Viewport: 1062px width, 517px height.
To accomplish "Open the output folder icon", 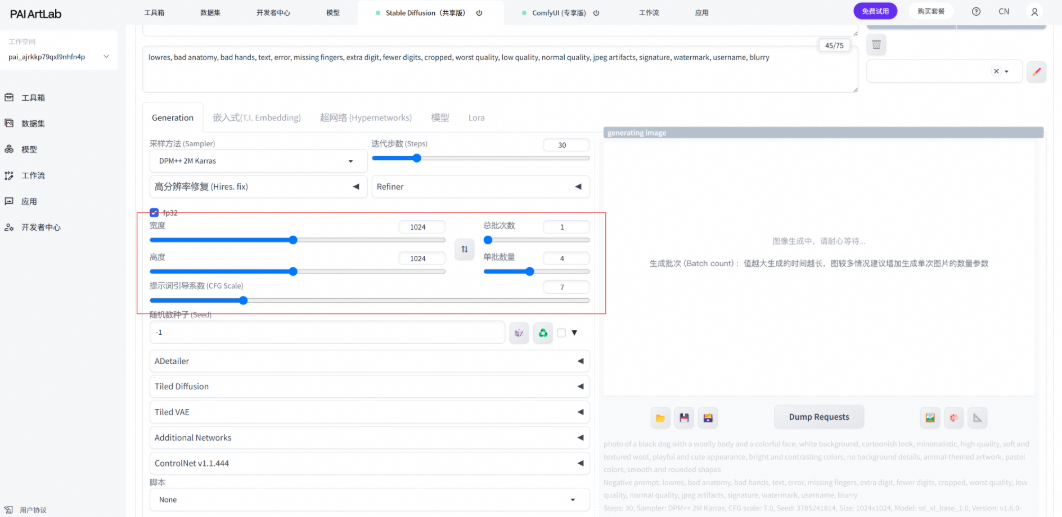I will pyautogui.click(x=660, y=417).
